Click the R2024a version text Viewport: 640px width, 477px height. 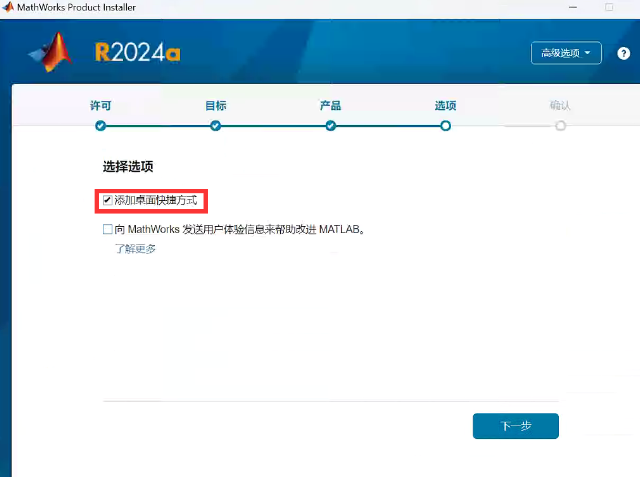[137, 51]
